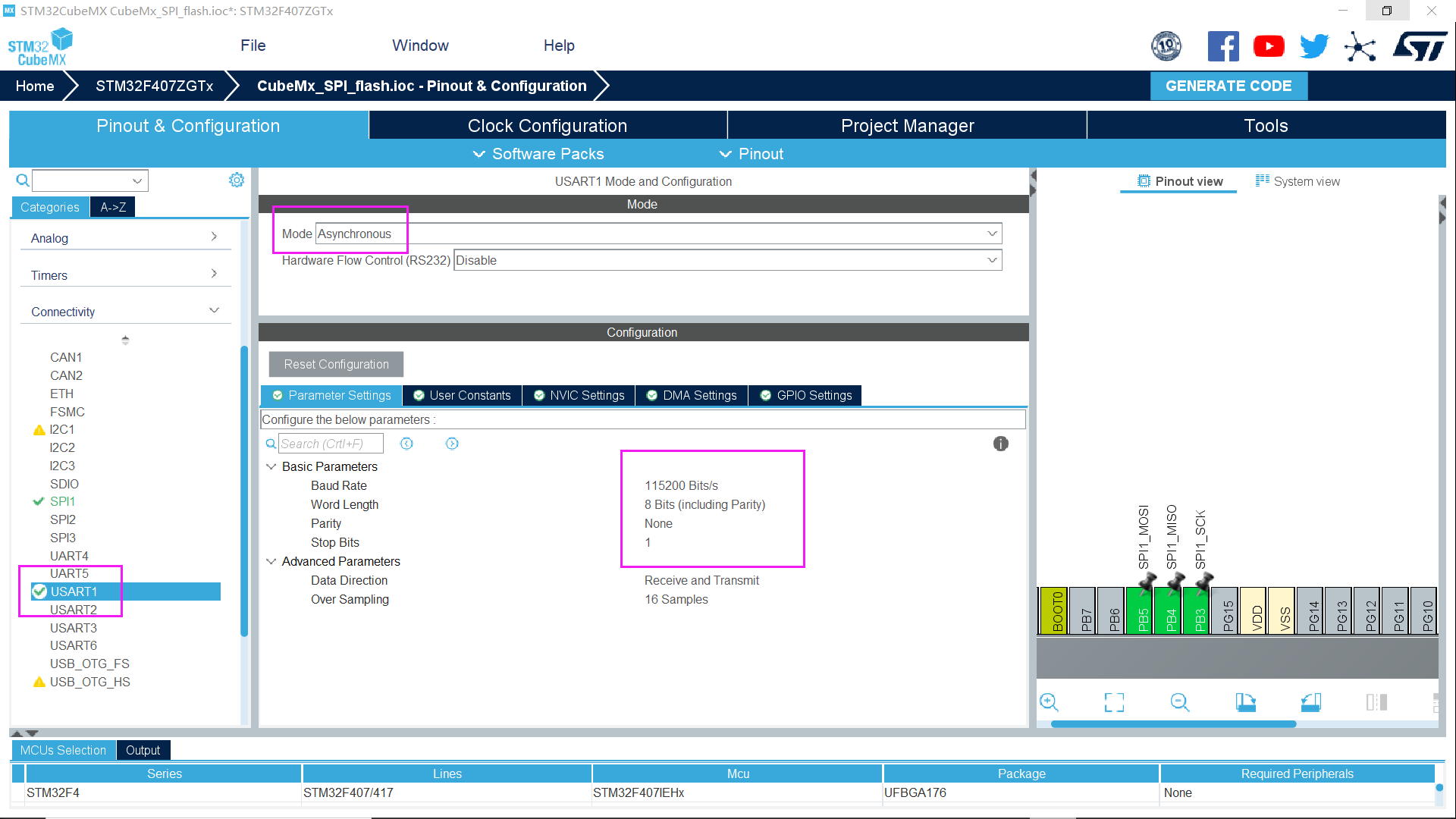Click the GENERATE CODE button
Image resolution: width=1456 pixels, height=819 pixels.
click(x=1228, y=86)
